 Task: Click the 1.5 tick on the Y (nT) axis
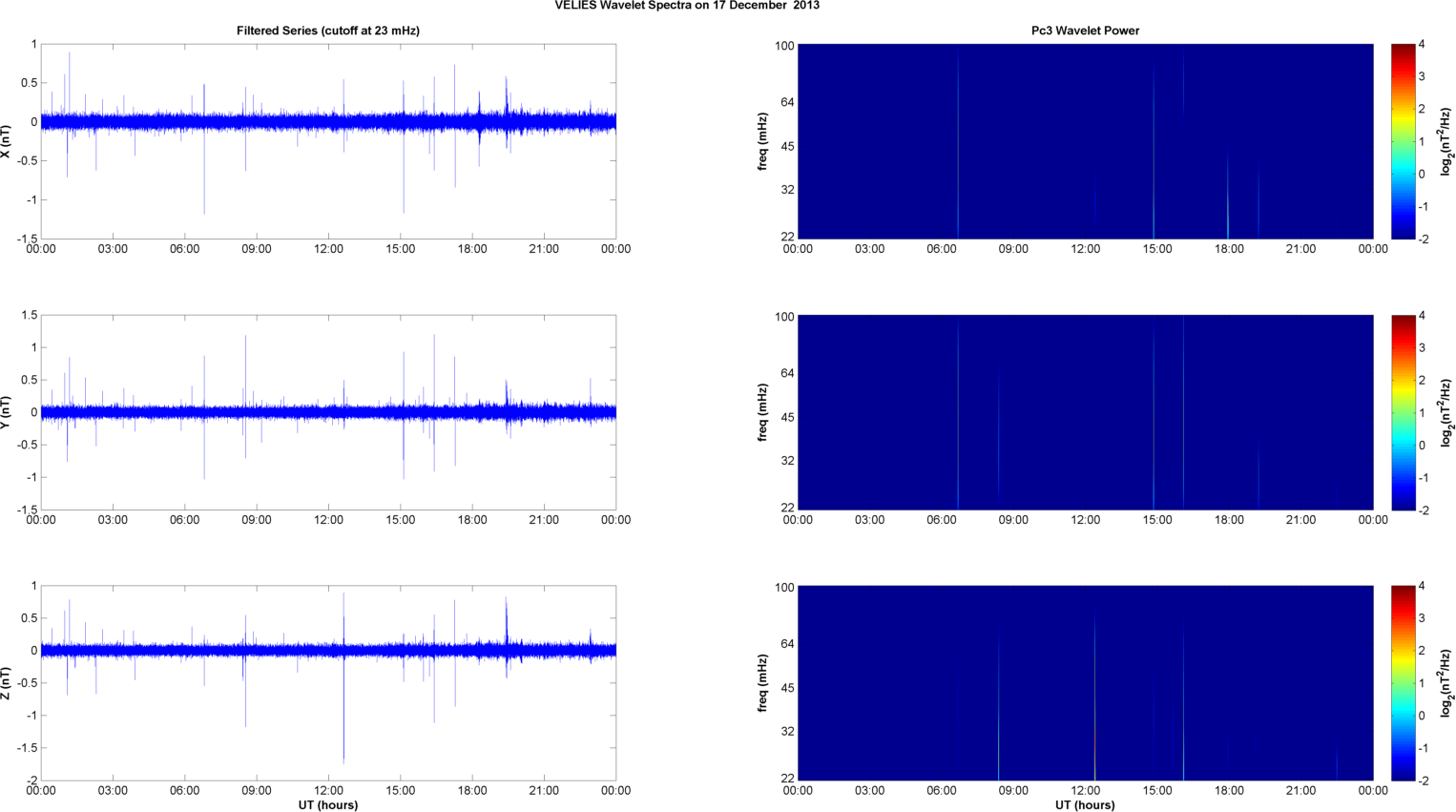coord(29,315)
